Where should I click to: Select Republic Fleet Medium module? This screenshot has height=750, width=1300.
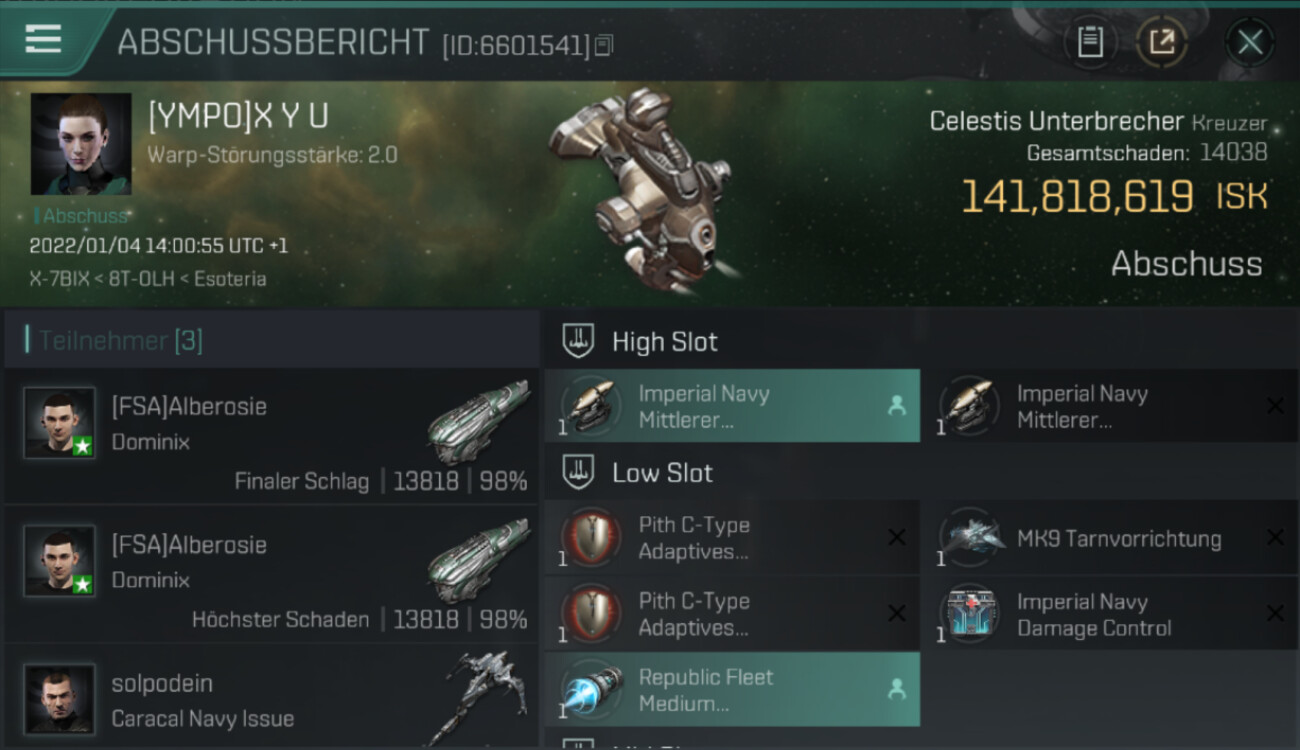click(732, 689)
